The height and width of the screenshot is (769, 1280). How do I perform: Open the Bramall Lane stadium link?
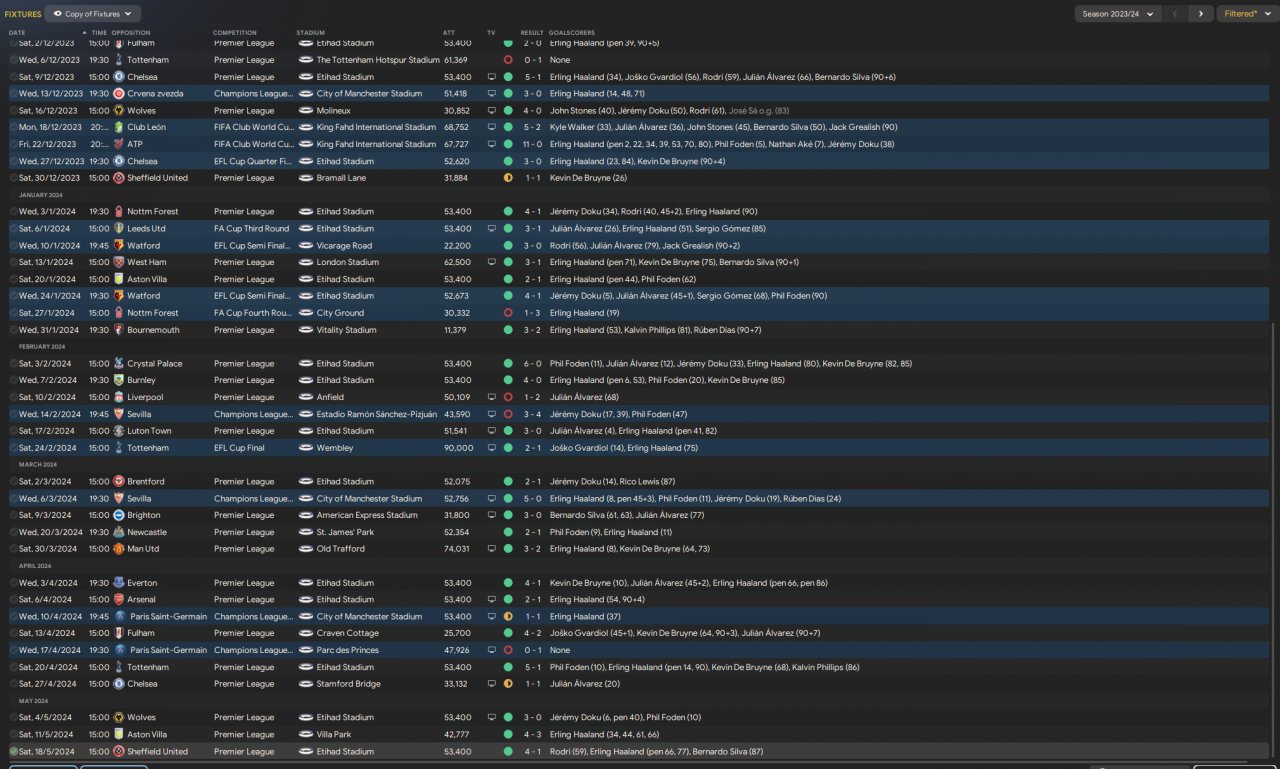point(341,178)
